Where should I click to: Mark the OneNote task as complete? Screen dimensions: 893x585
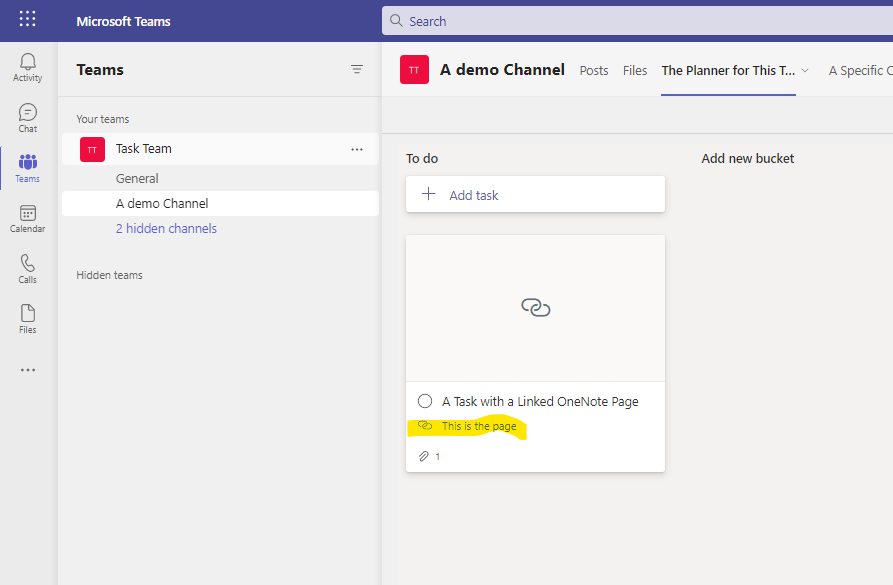click(425, 401)
